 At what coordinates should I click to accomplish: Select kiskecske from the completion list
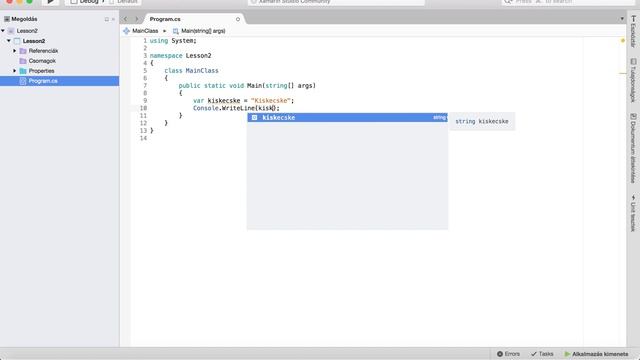coord(347,118)
